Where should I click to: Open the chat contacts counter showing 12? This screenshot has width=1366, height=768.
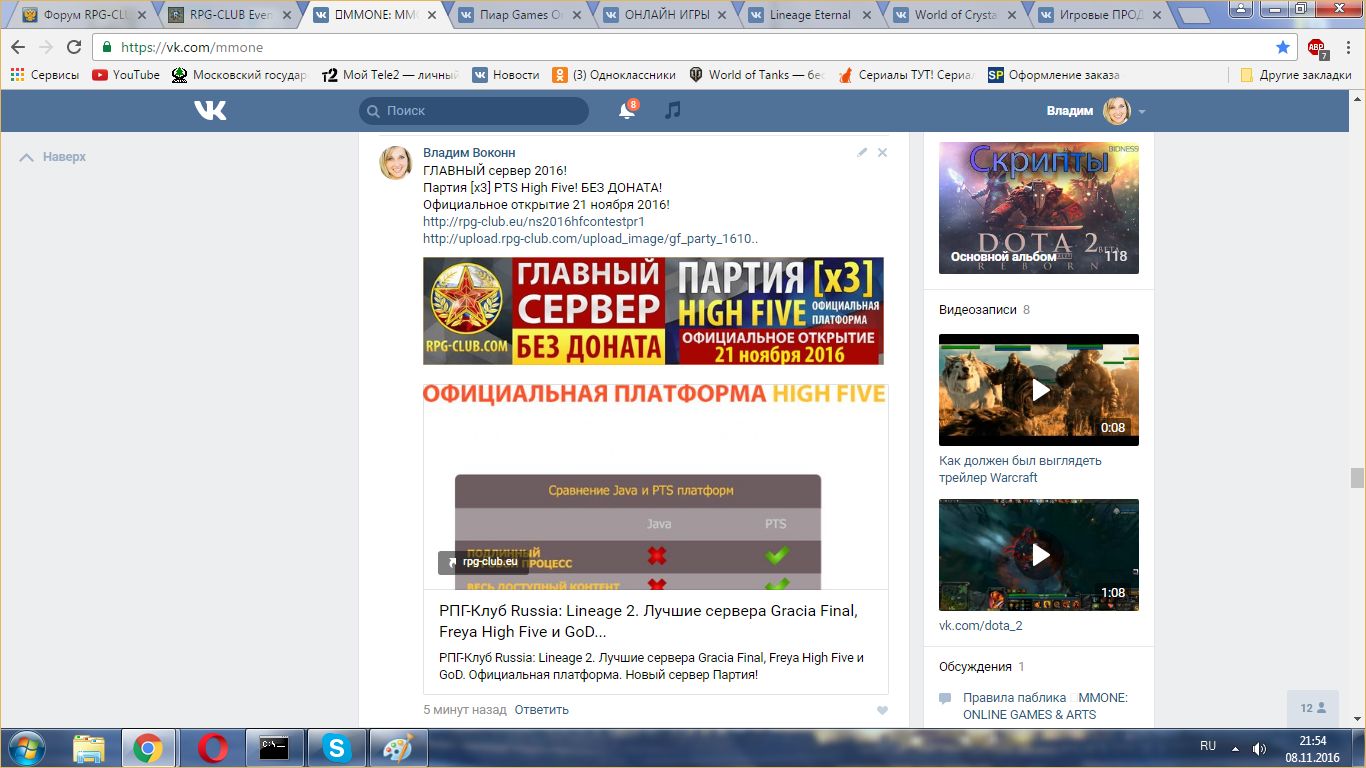pyautogui.click(x=1313, y=708)
